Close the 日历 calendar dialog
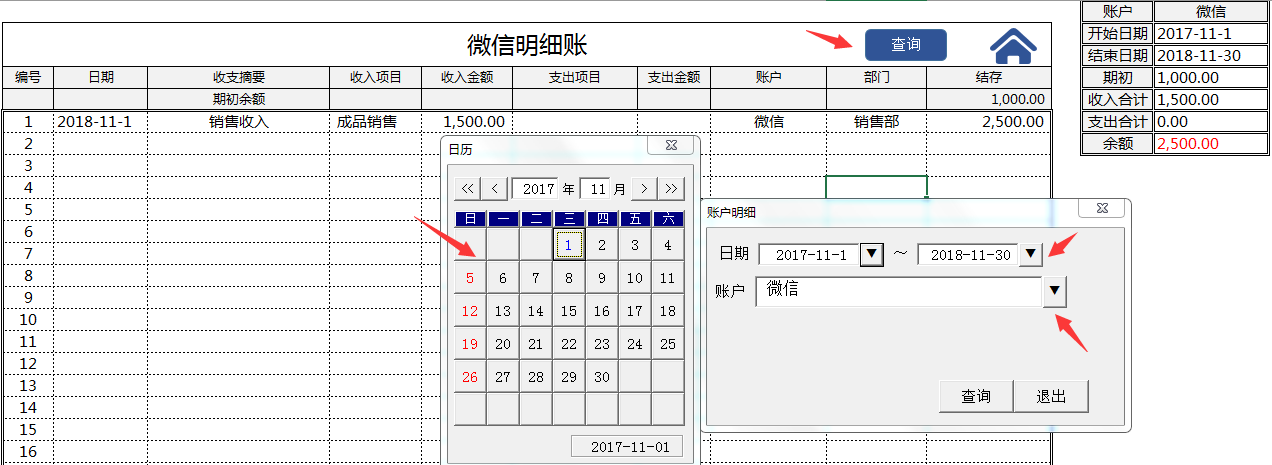The width and height of the screenshot is (1272, 465). click(671, 147)
